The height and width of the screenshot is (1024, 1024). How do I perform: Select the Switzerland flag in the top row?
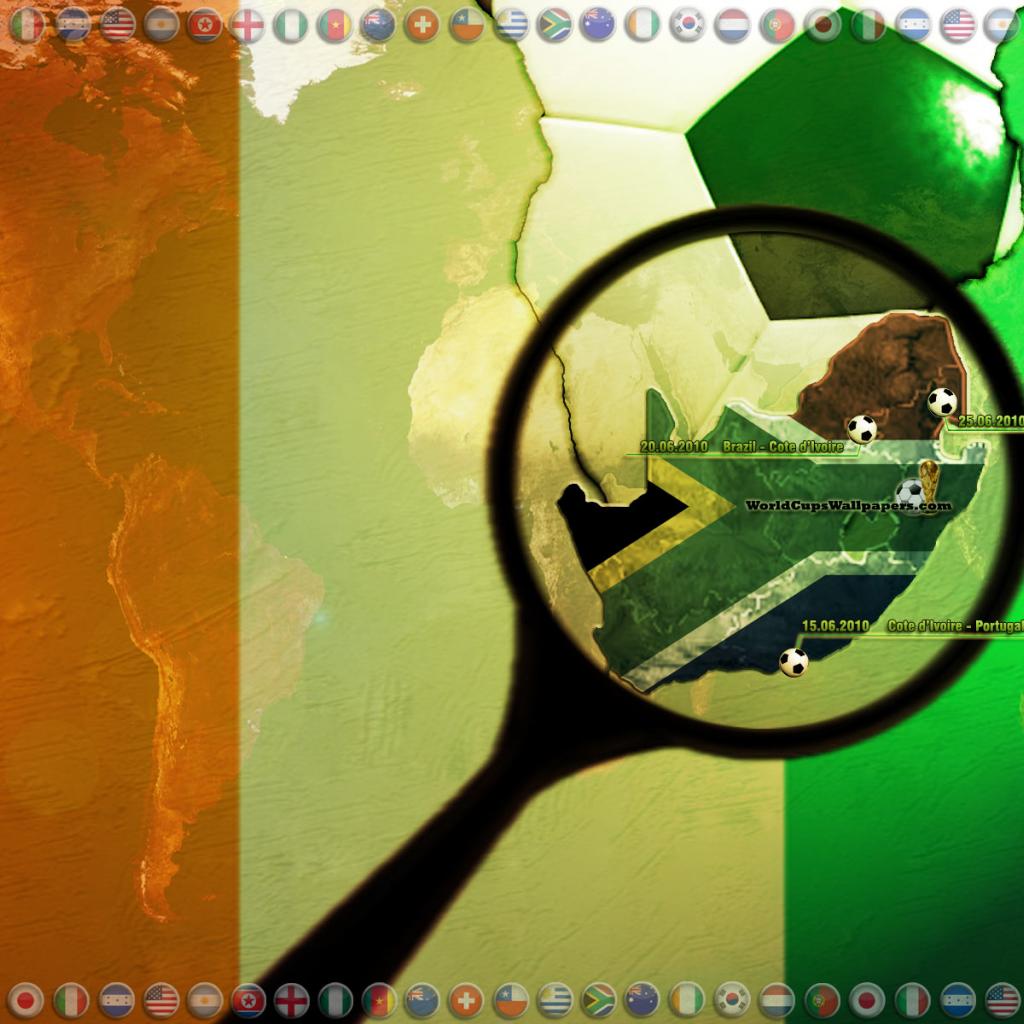421,25
